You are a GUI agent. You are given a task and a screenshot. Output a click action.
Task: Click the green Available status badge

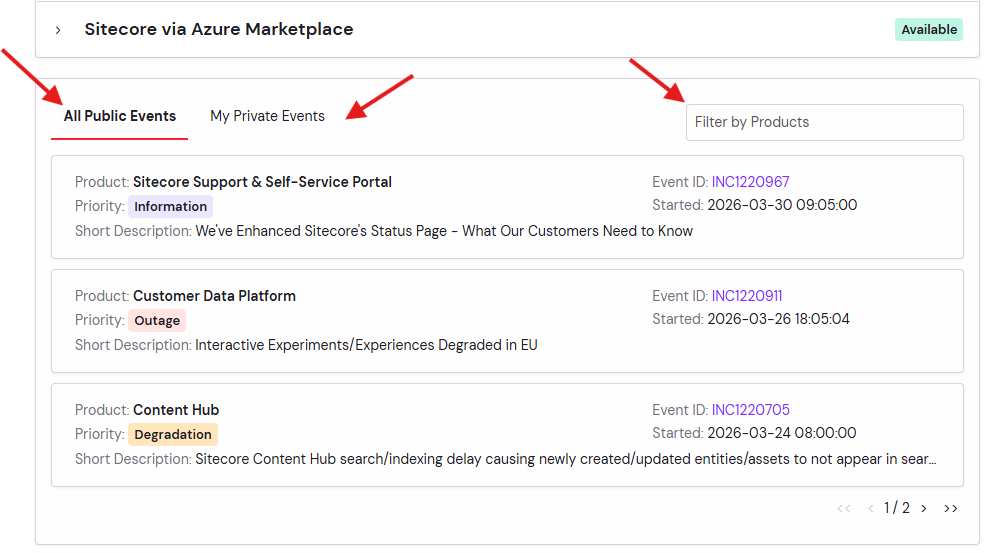(928, 30)
